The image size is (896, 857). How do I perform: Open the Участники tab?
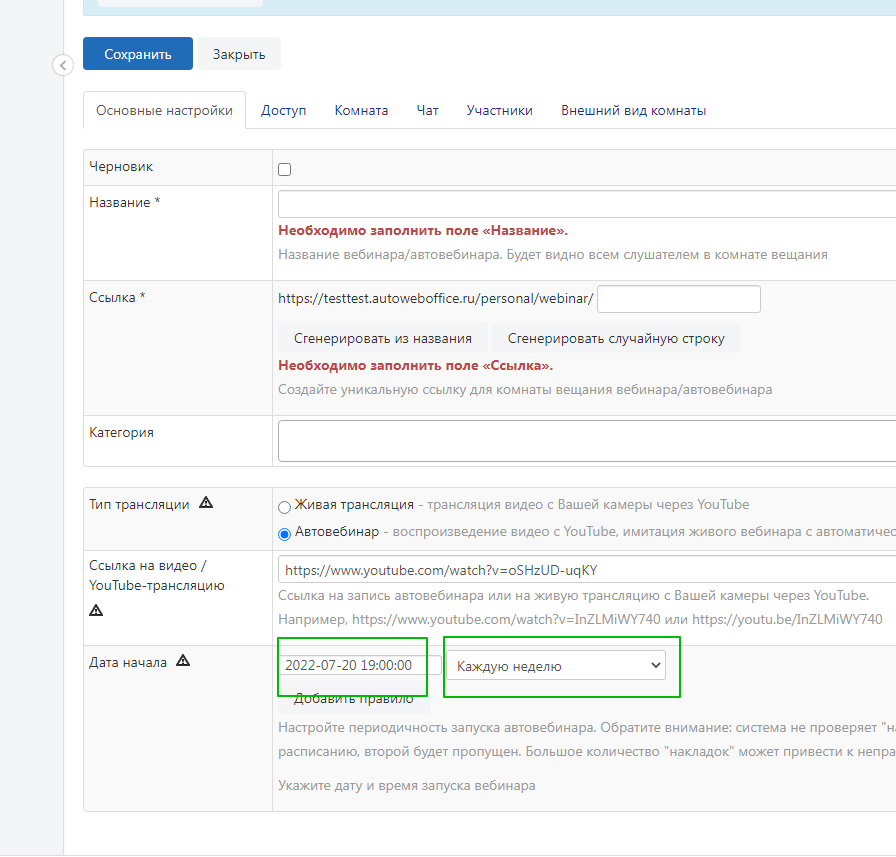pos(499,111)
